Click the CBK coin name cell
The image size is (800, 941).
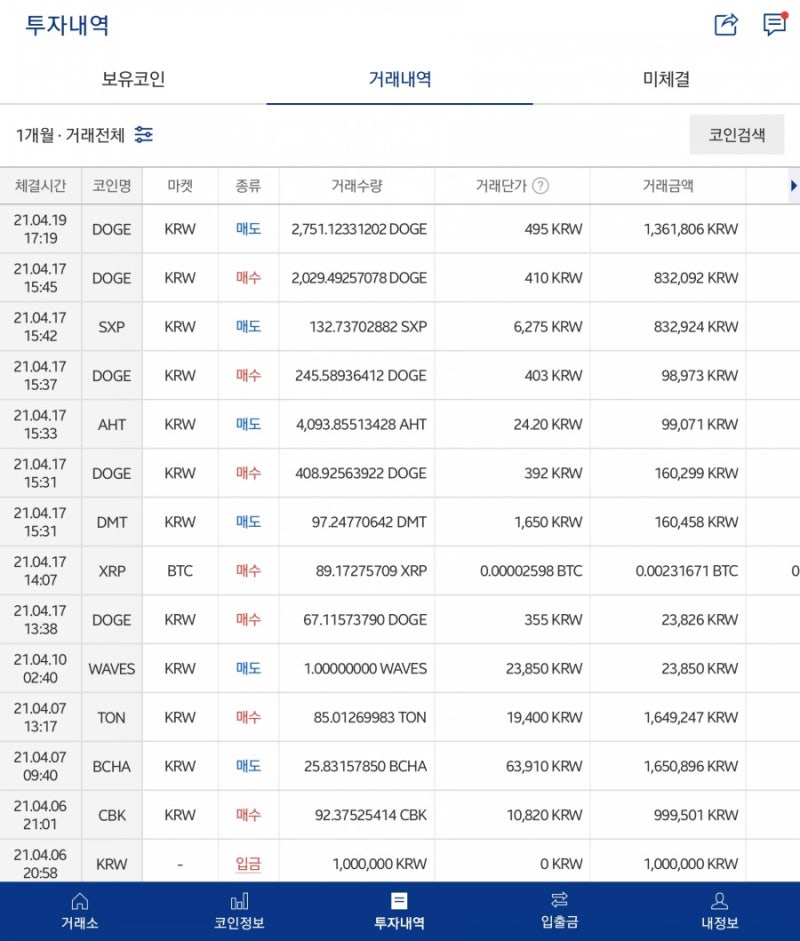[112, 816]
